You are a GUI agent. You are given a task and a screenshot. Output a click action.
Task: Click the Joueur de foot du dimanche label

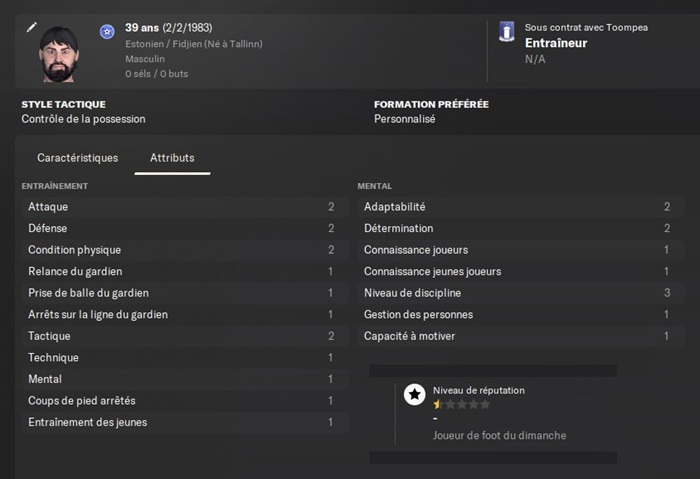pyautogui.click(x=499, y=435)
